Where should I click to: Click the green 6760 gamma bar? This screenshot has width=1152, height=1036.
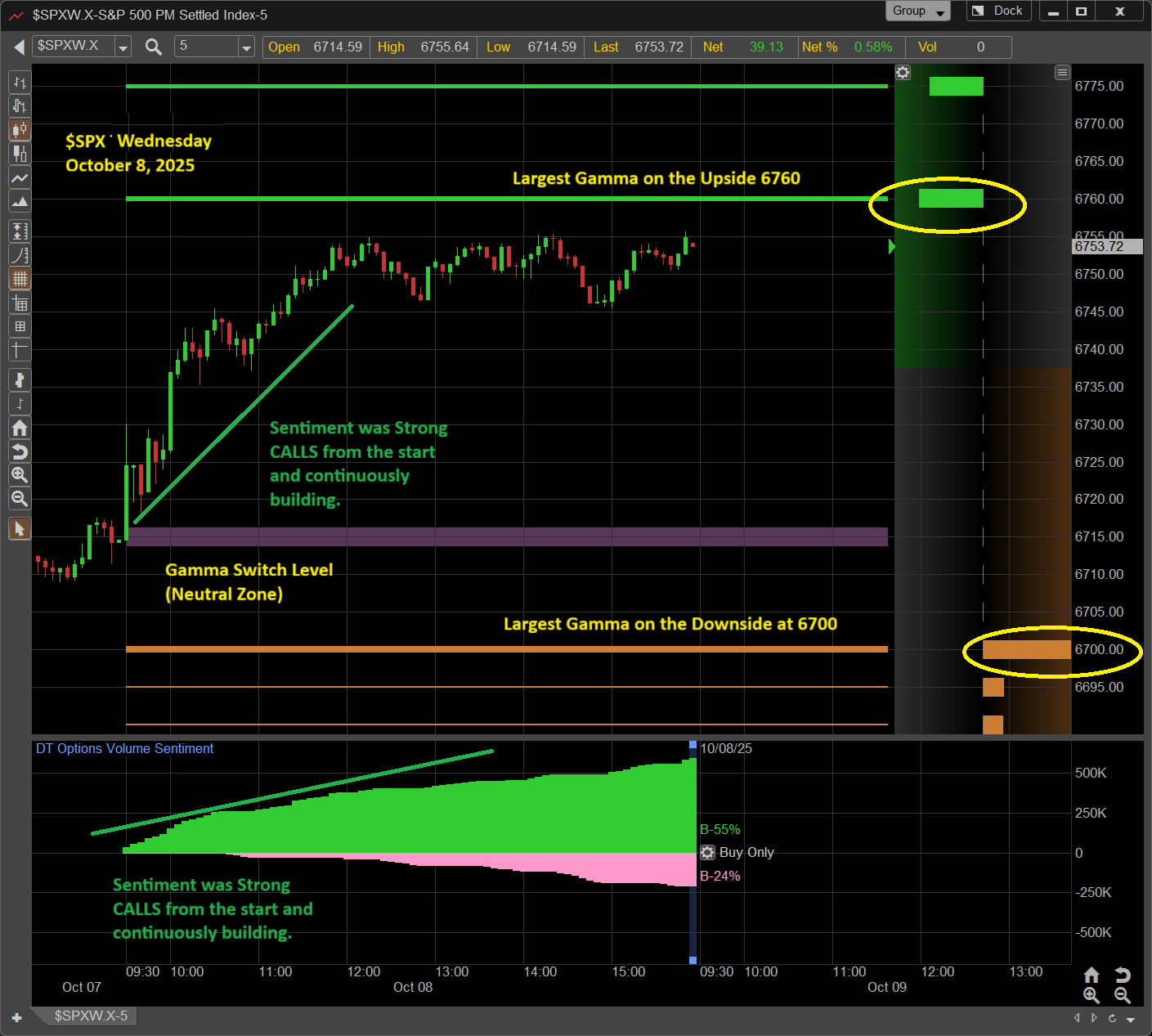(950, 199)
